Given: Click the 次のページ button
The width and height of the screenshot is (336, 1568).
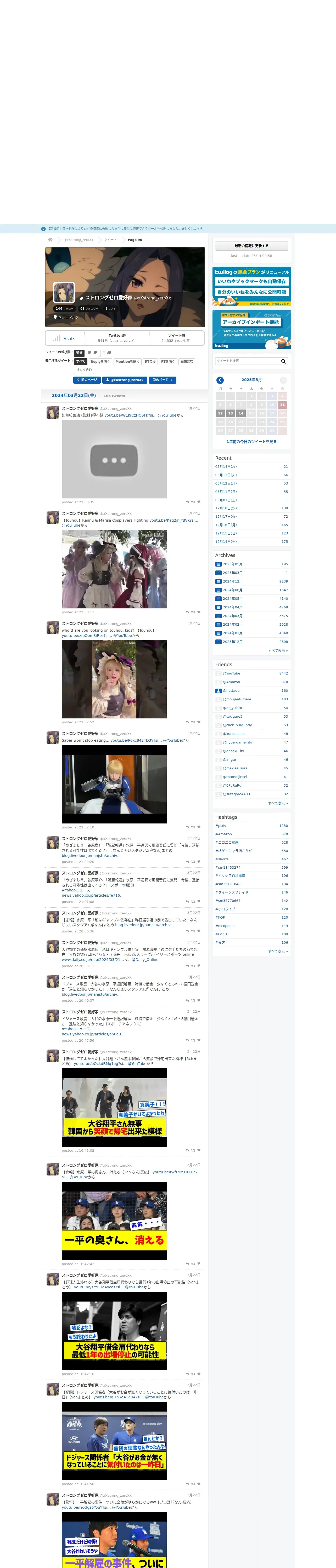Looking at the screenshot, I should click(163, 380).
